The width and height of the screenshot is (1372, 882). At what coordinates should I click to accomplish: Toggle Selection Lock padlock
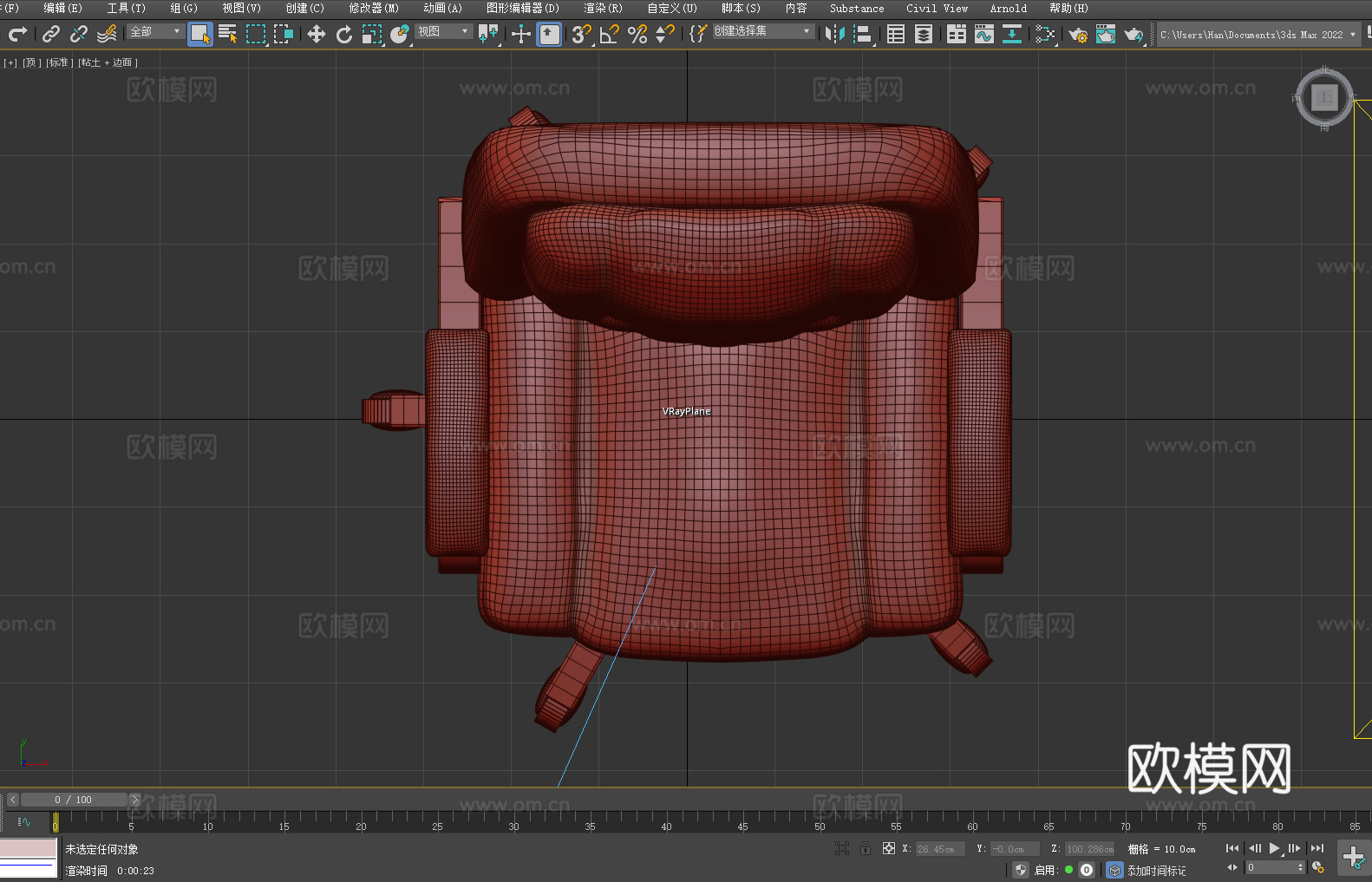866,848
